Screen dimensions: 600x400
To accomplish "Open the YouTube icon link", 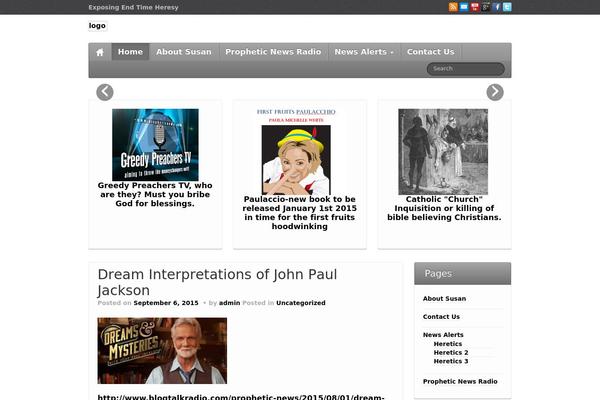I will pyautogui.click(x=474, y=7).
